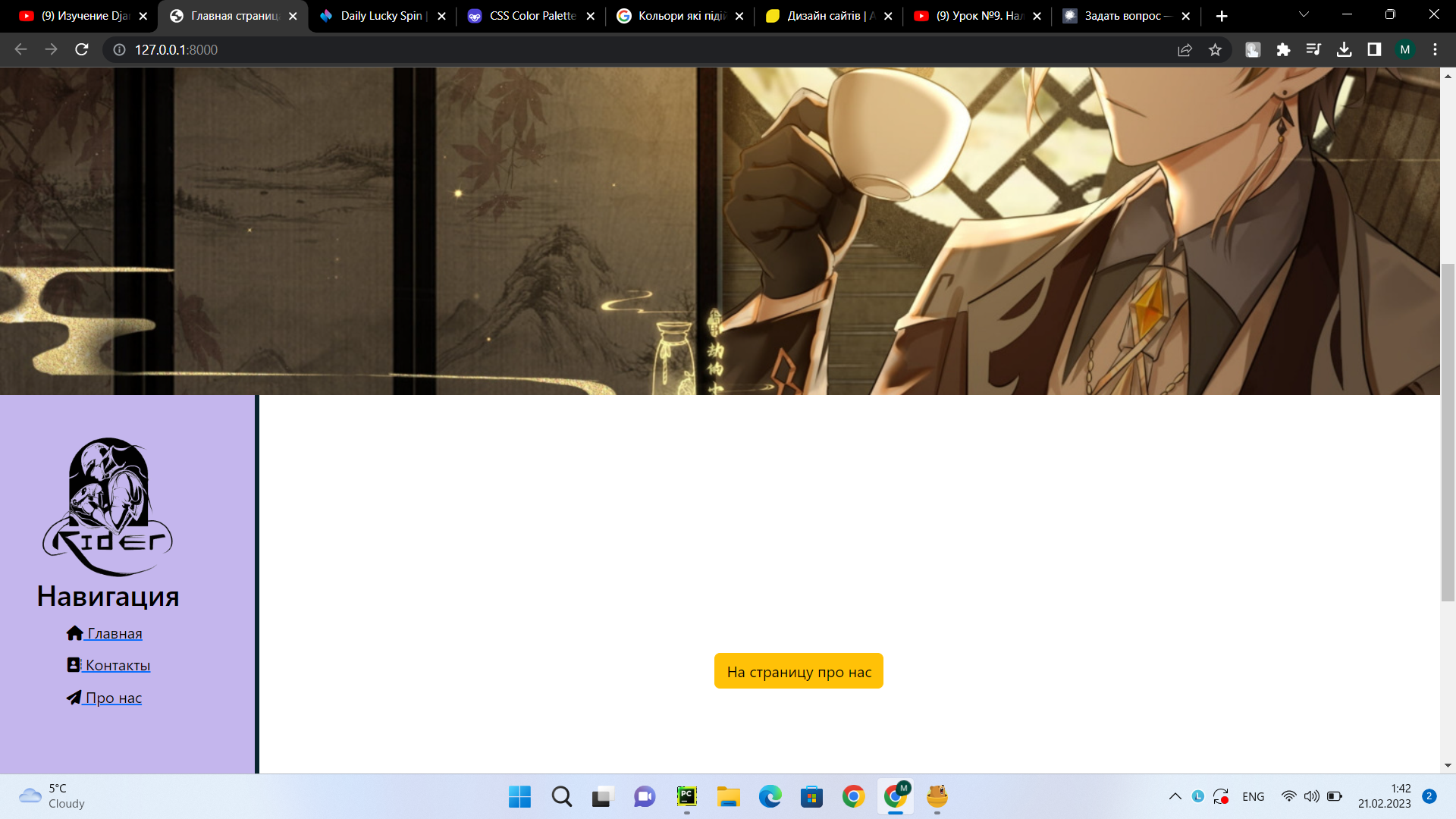The image size is (1456, 819).
Task: Open Task View on the taskbar
Action: pos(602,796)
